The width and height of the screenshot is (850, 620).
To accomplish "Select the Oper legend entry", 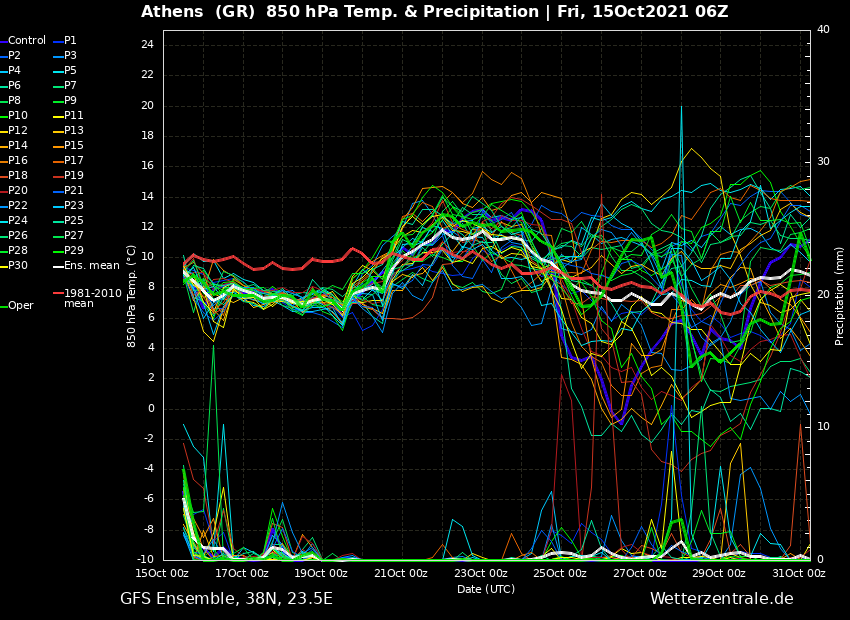I will click(20, 306).
